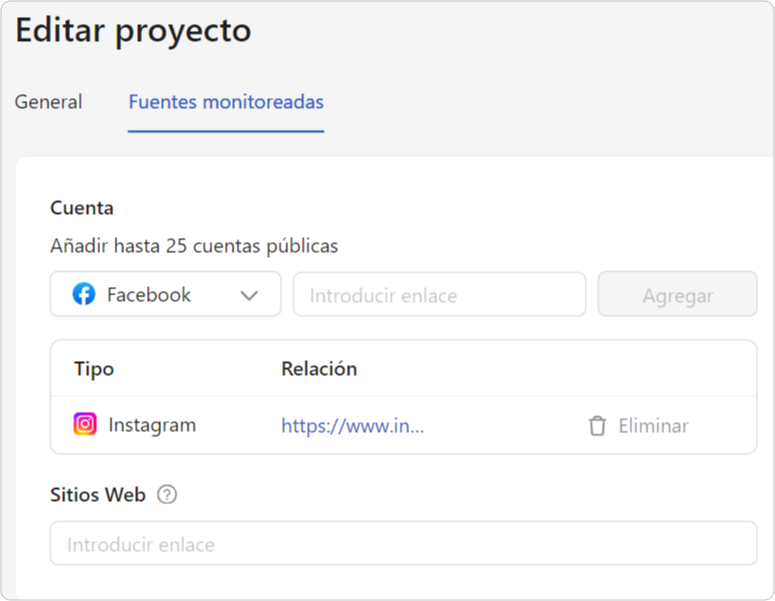Click the Cuenta section label
775x601 pixels.
click(82, 208)
